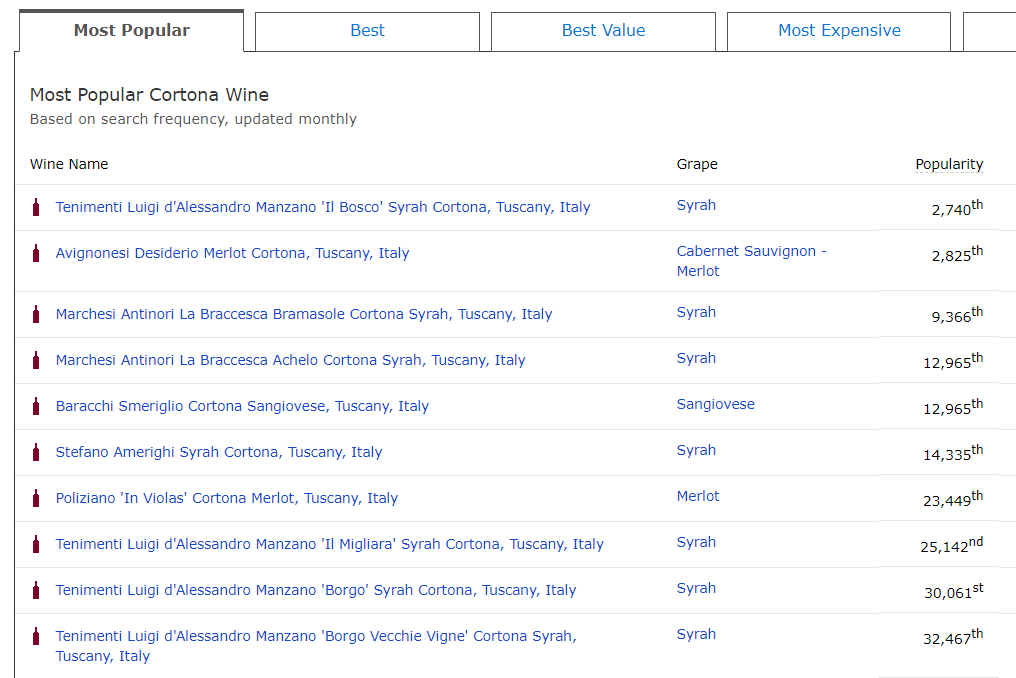Click the bottle icon for Baracchi Smeriglio Sangiovese
Viewport: 1016px width, 678px height.
point(36,406)
